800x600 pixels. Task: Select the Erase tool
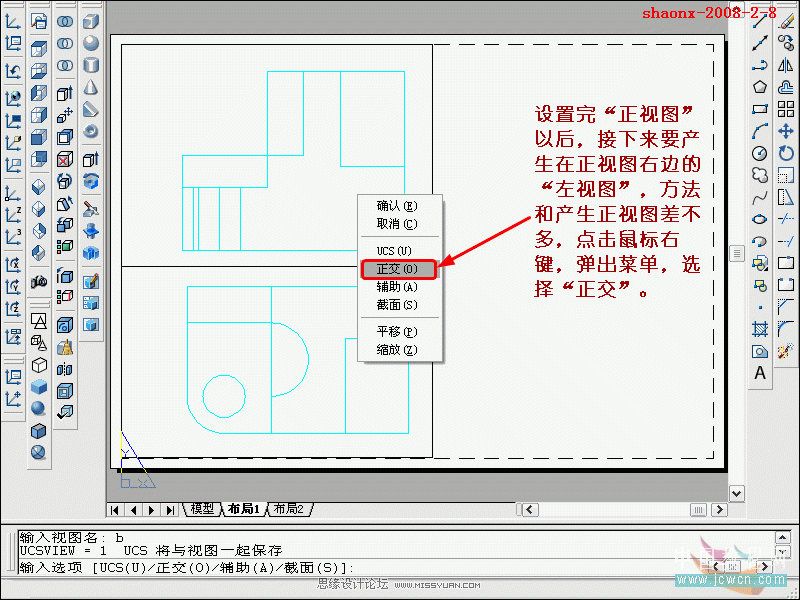(x=786, y=21)
